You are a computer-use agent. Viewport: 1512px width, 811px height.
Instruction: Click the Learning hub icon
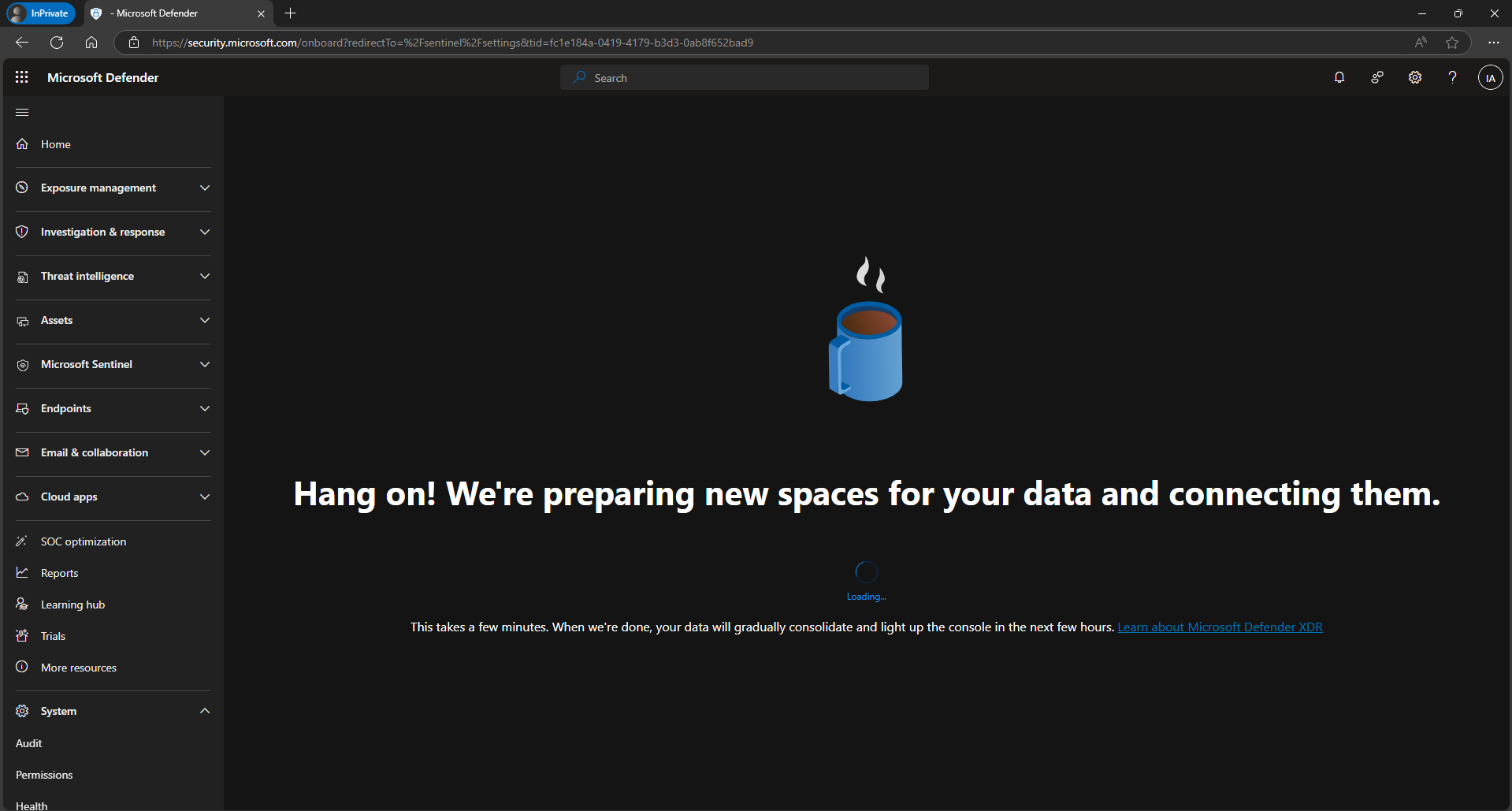[x=22, y=605]
